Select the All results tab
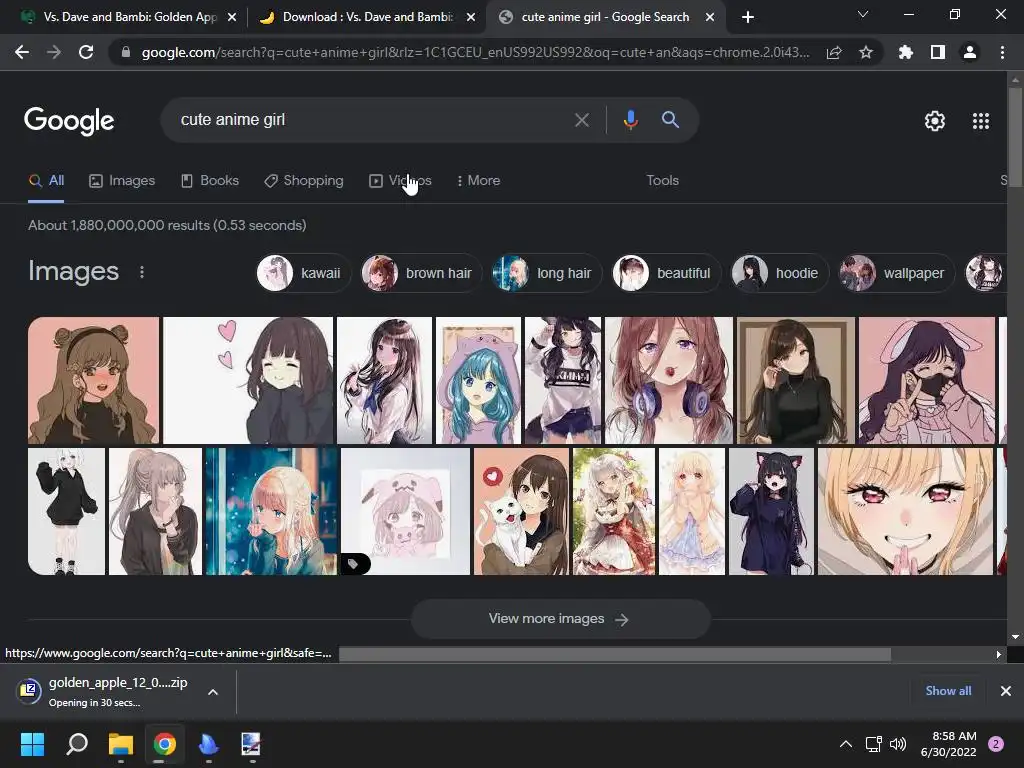Screen dimensions: 1024x768 (46, 180)
